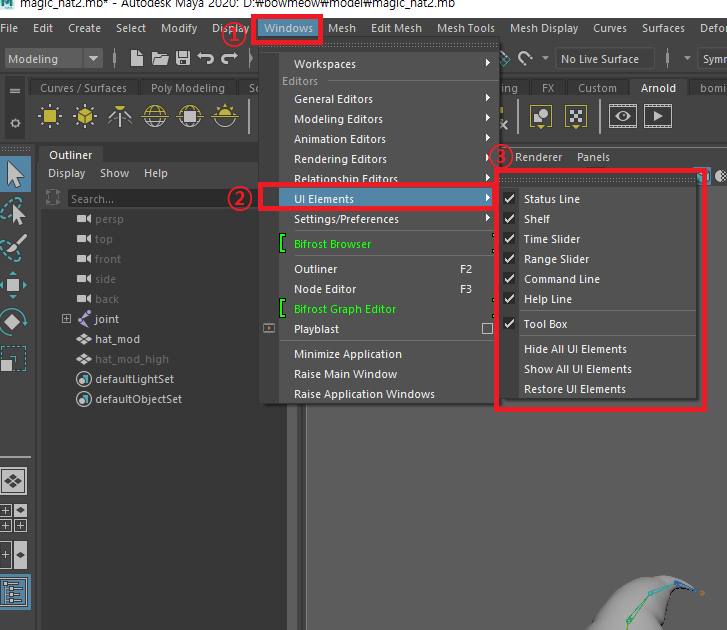Screen dimensions: 727x630
Task: Toggle the Time Slider checkbox
Action: point(509,239)
